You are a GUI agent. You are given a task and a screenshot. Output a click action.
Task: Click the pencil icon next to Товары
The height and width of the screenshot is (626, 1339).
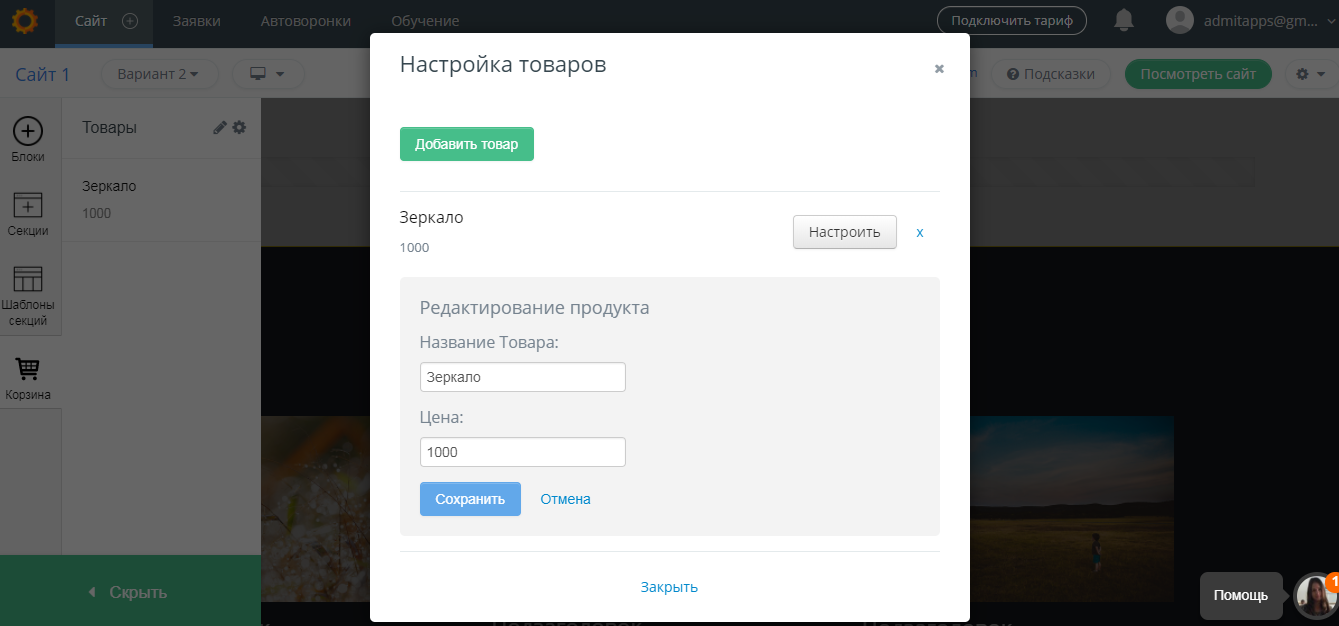pos(217,127)
